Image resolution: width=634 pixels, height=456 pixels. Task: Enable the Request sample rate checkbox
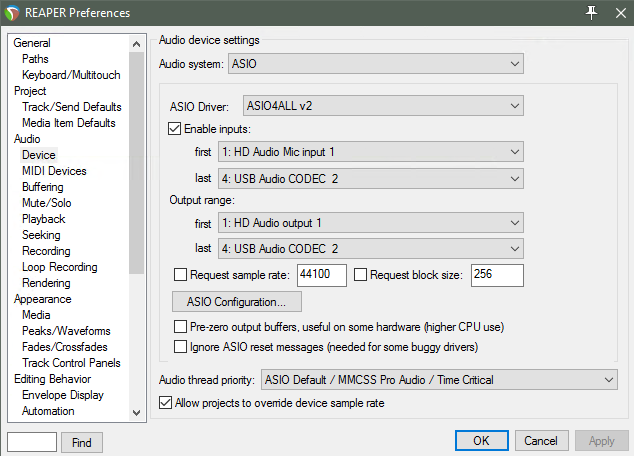click(x=180, y=275)
